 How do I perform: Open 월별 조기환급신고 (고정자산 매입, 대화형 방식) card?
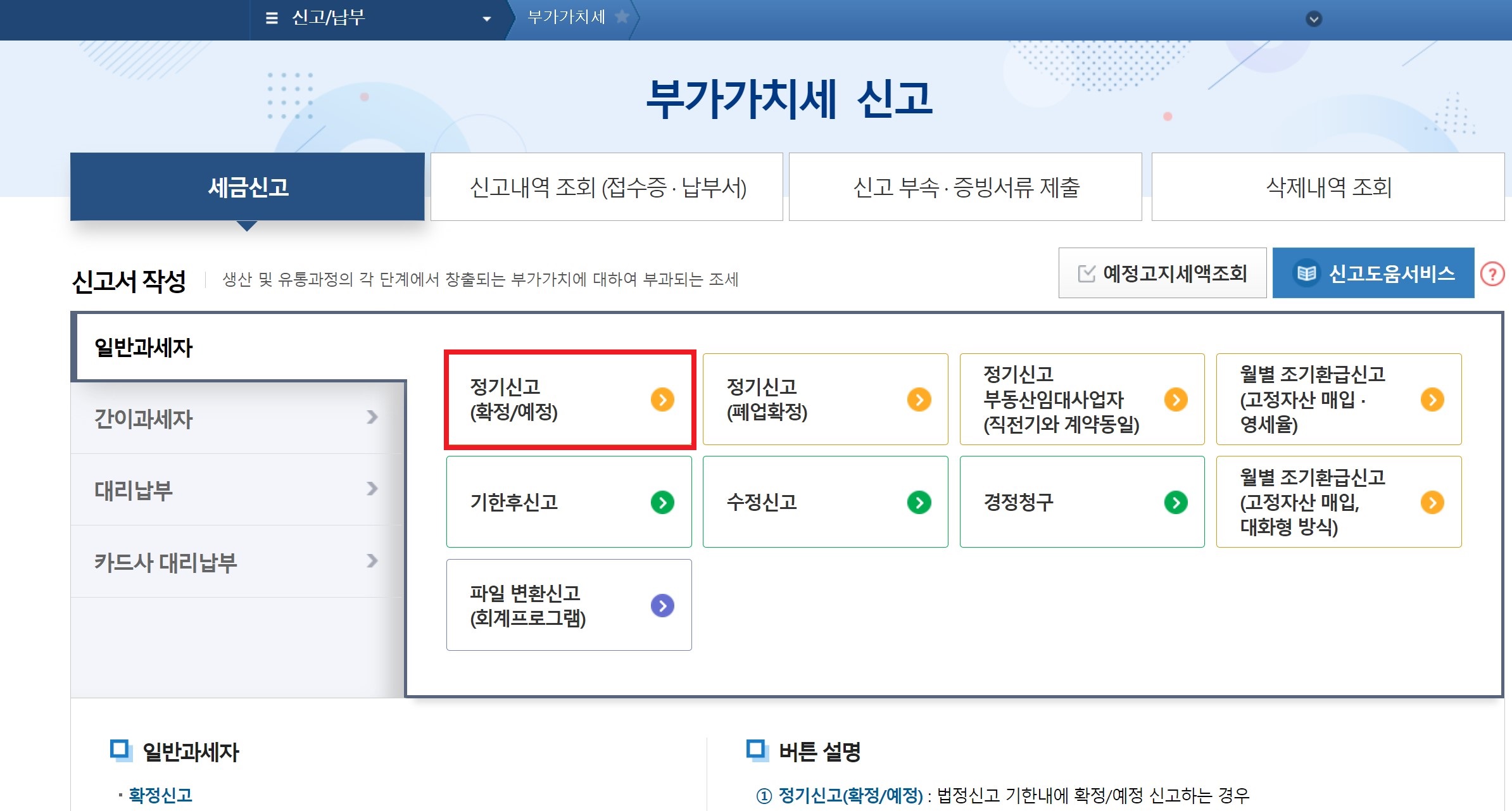point(1338,502)
